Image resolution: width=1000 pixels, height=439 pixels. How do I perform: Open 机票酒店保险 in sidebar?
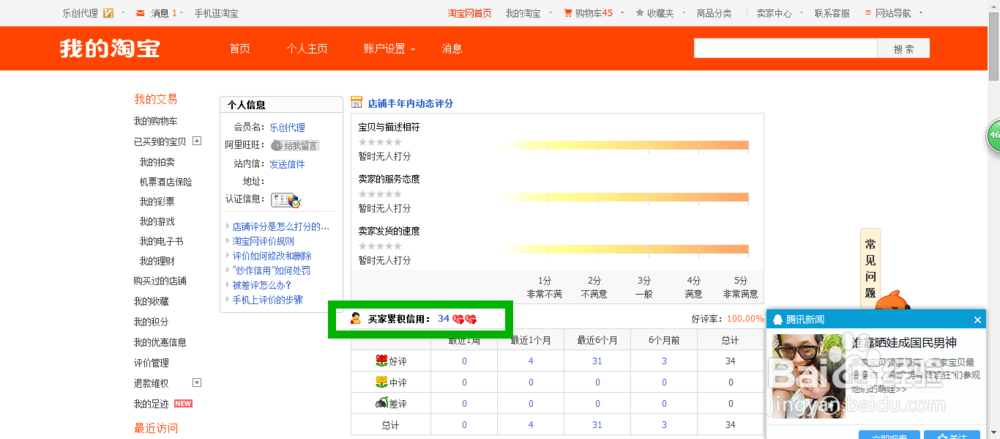coord(166,182)
